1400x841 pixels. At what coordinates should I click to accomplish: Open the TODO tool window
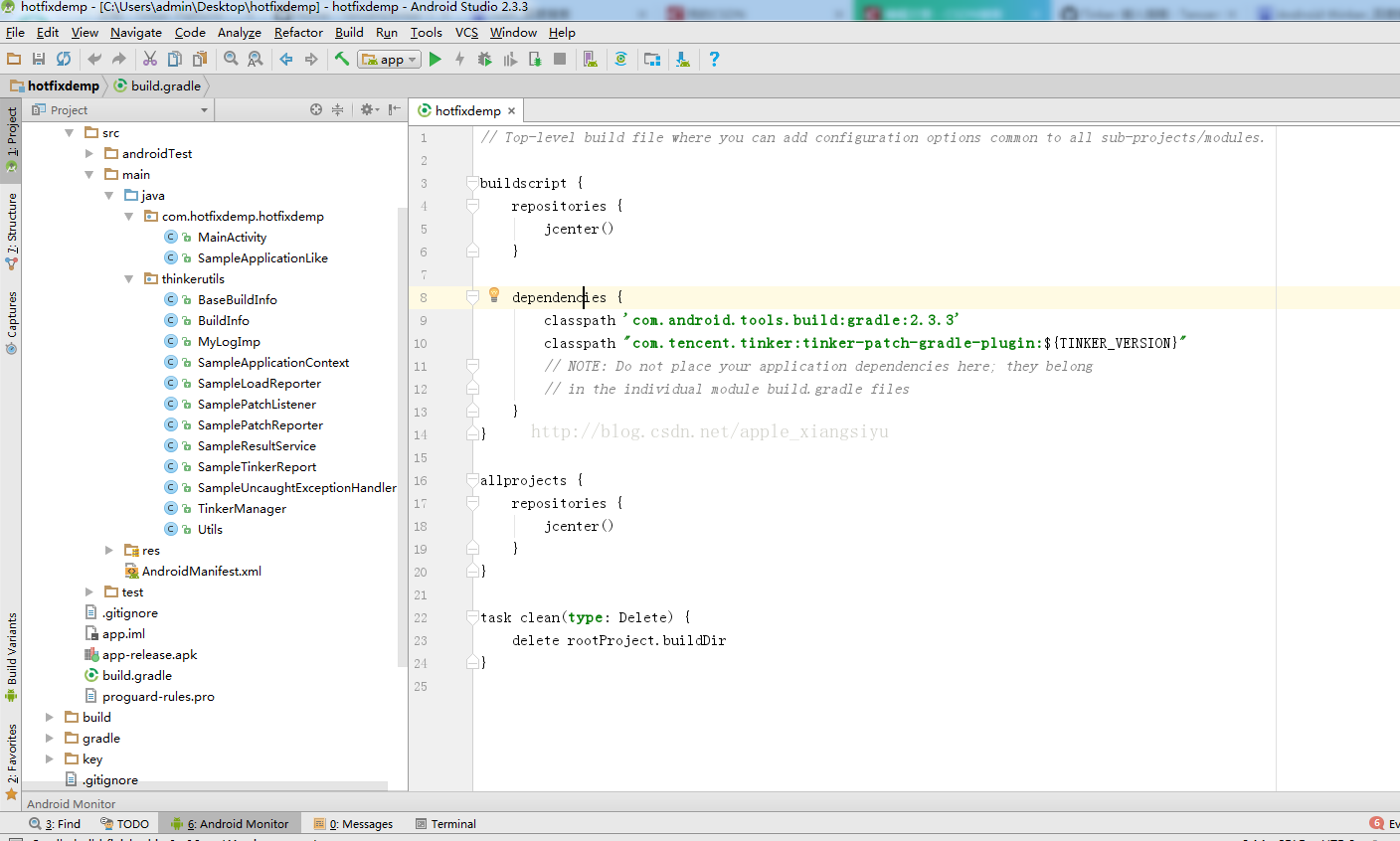pos(124,823)
